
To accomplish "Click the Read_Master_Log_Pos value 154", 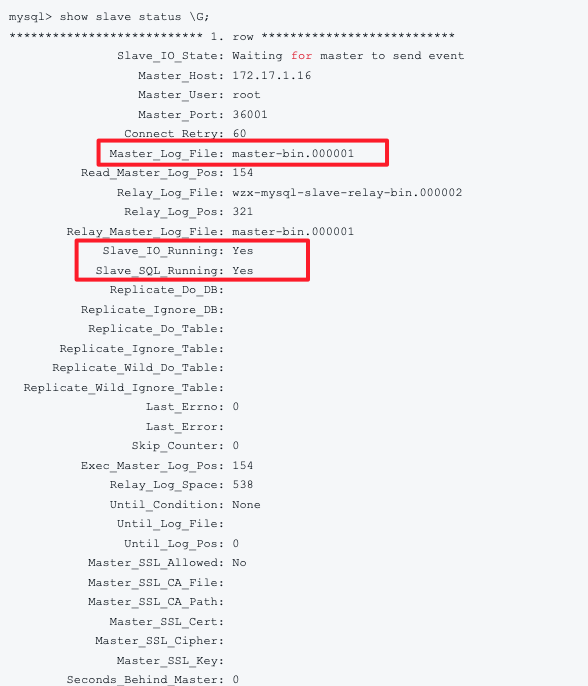I will pos(243,173).
